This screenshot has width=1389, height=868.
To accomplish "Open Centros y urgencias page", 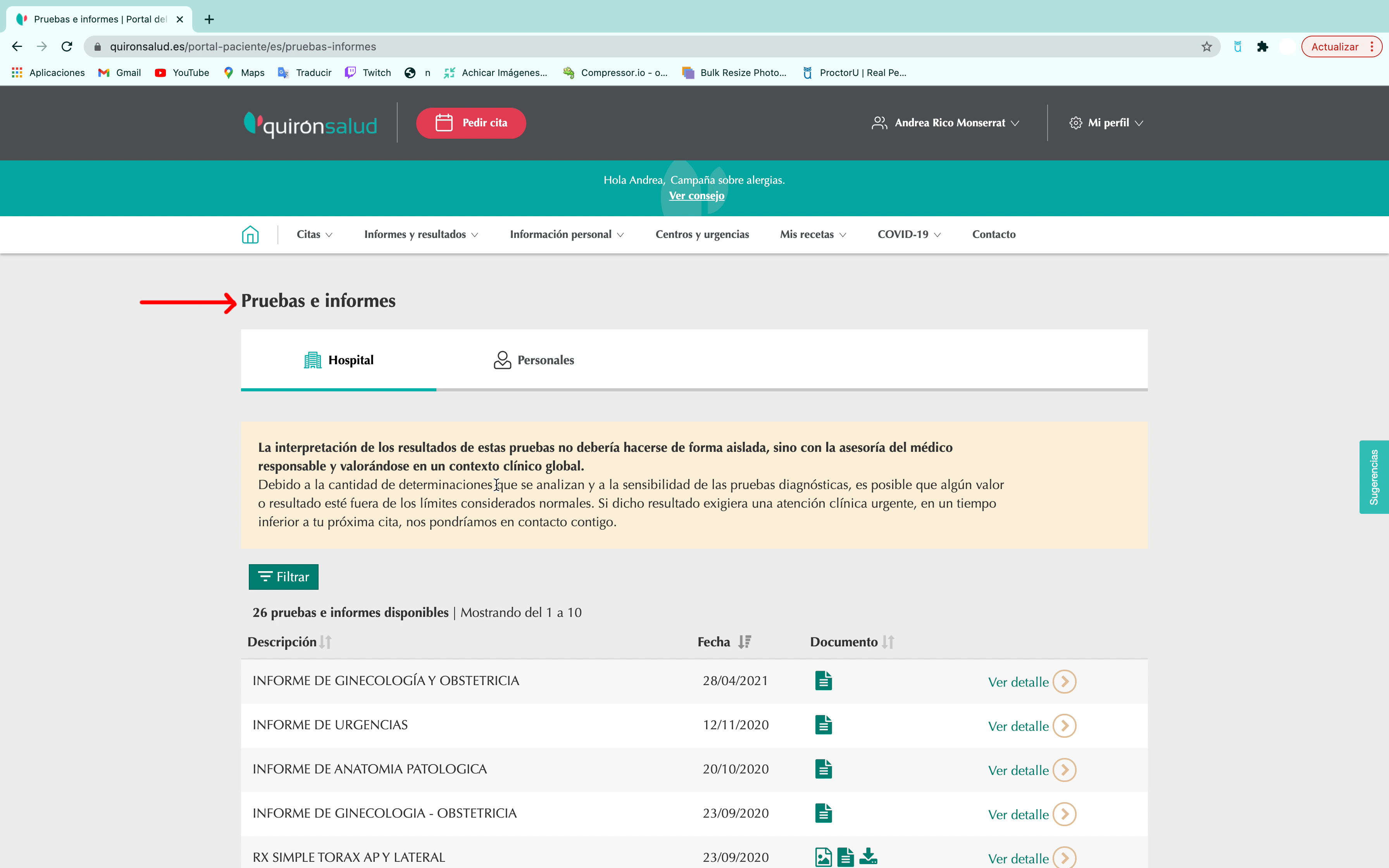I will pyautogui.click(x=702, y=234).
